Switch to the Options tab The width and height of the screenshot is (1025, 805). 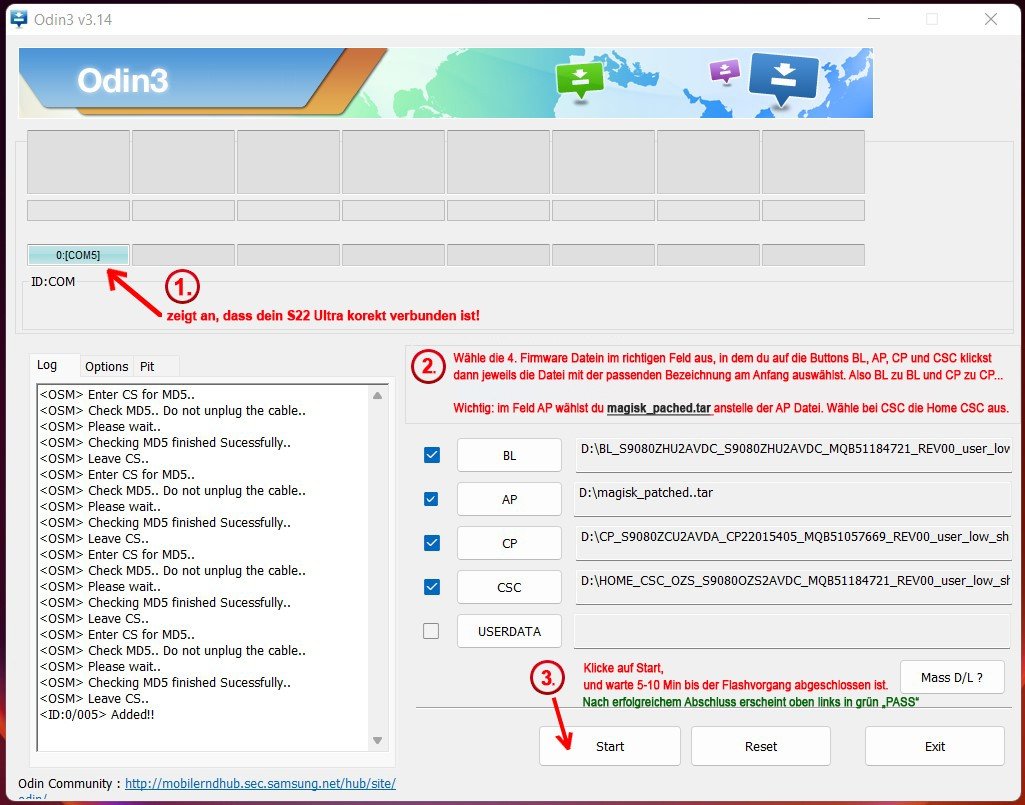point(107,366)
